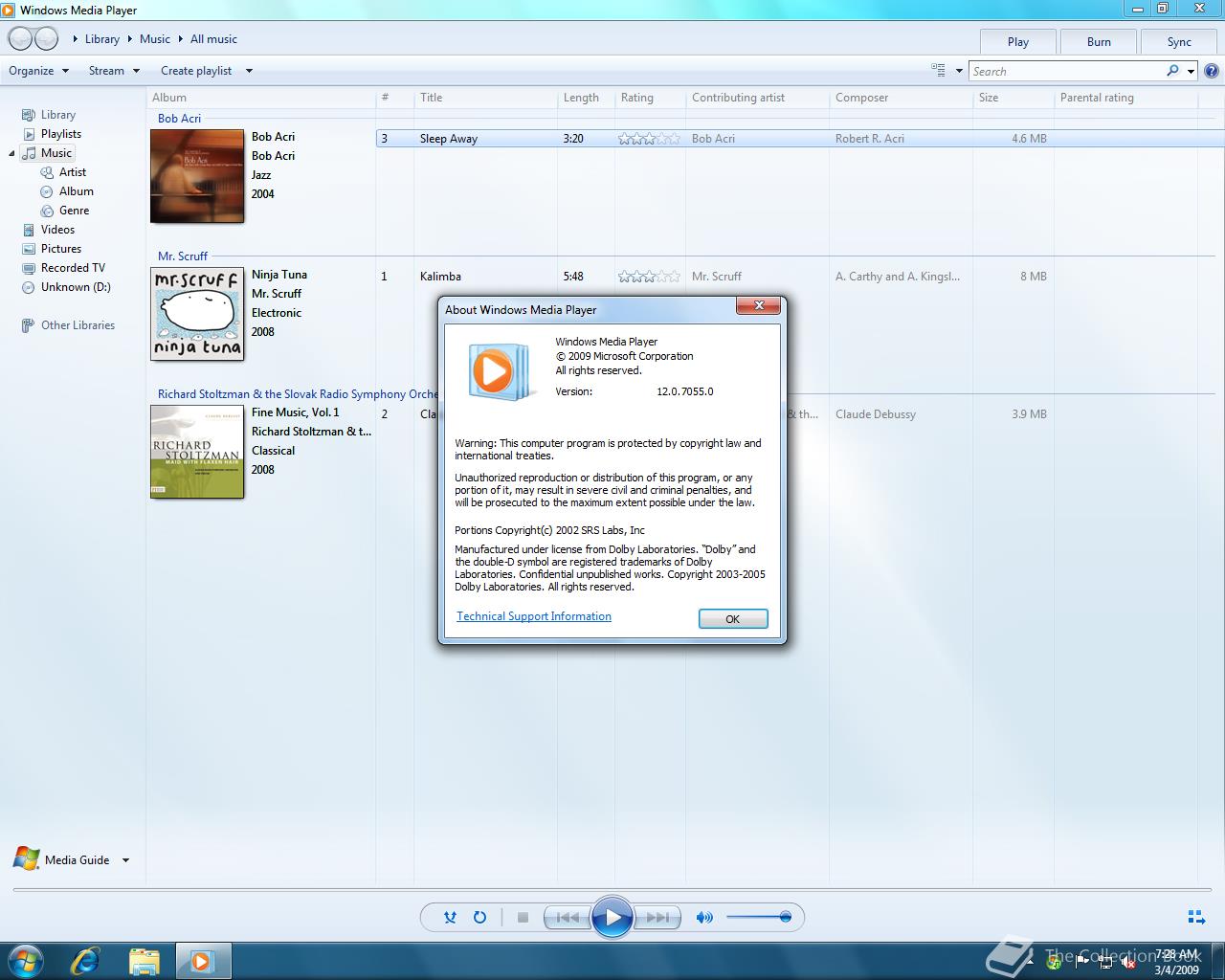Viewport: 1225px width, 980px height.
Task: Click Music in the breadcrumb path
Action: pyautogui.click(x=155, y=39)
